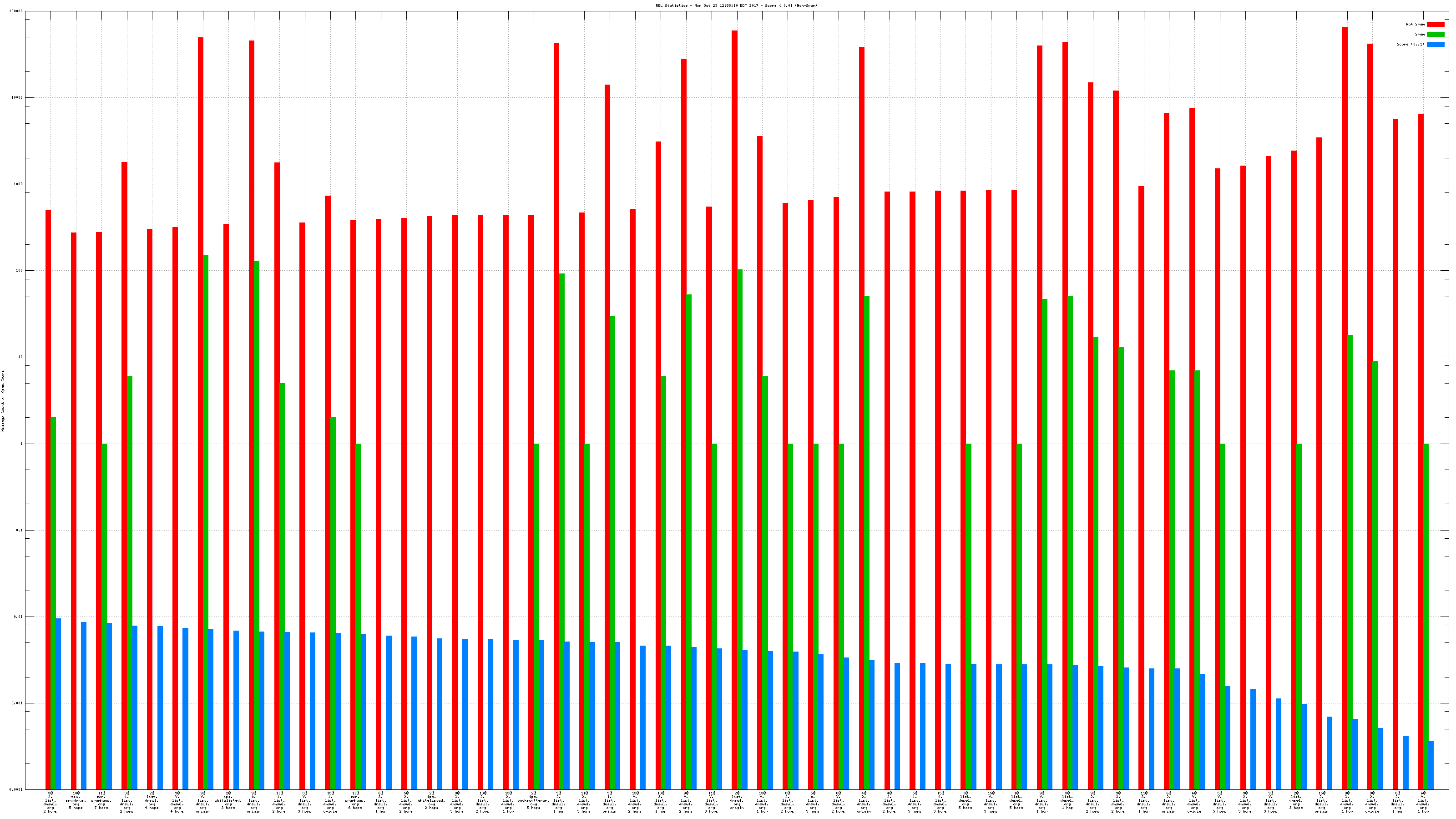The image size is (1456, 819).
Task: Click the 'Message Count or Spam Score' axis title
Action: tap(3, 401)
